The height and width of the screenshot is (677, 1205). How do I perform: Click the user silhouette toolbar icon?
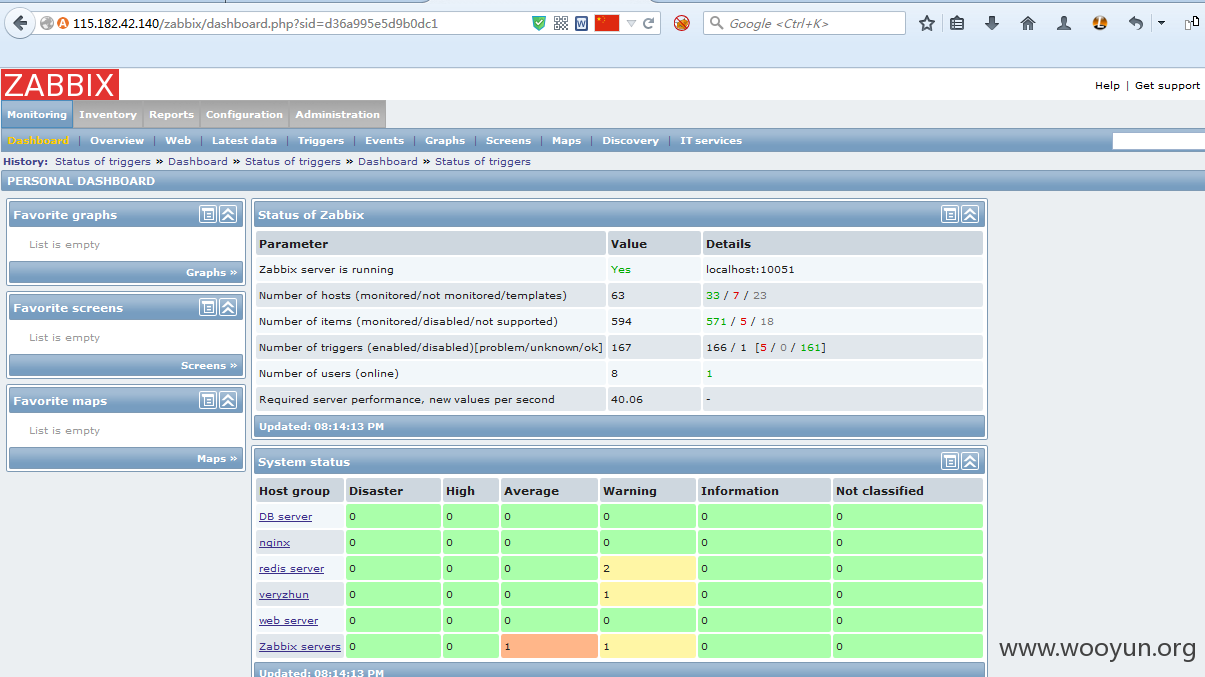click(1064, 23)
